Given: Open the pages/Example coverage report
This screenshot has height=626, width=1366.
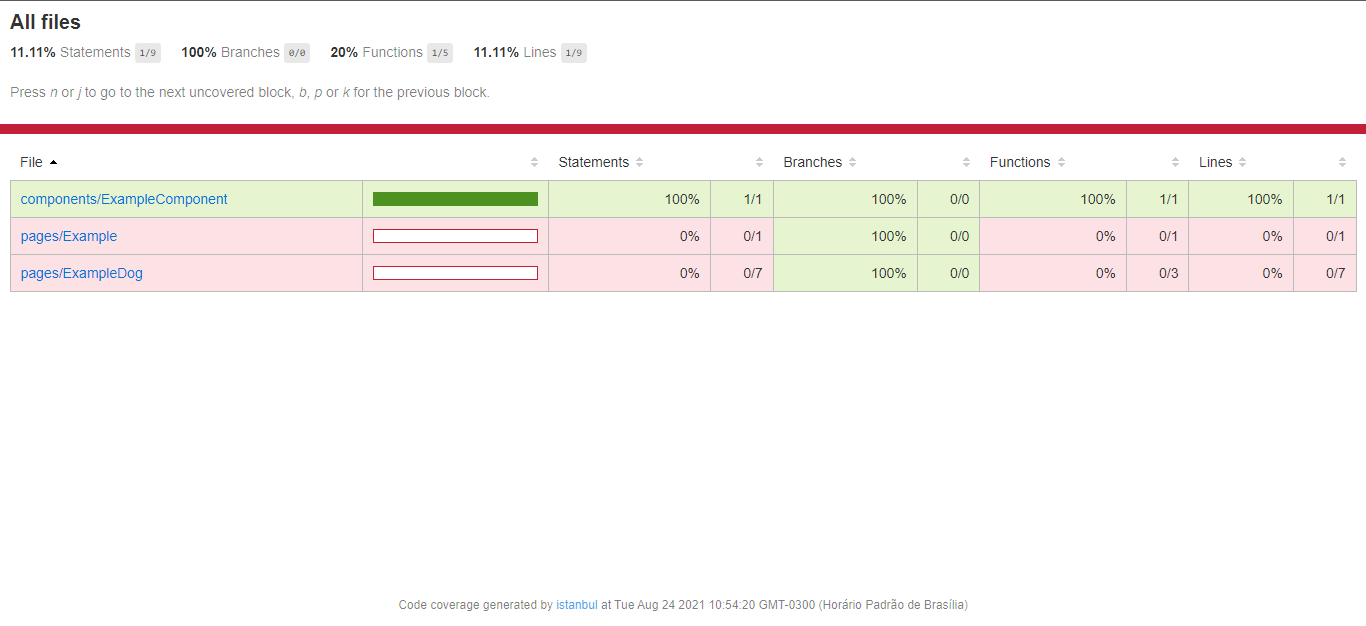Looking at the screenshot, I should coord(68,236).
